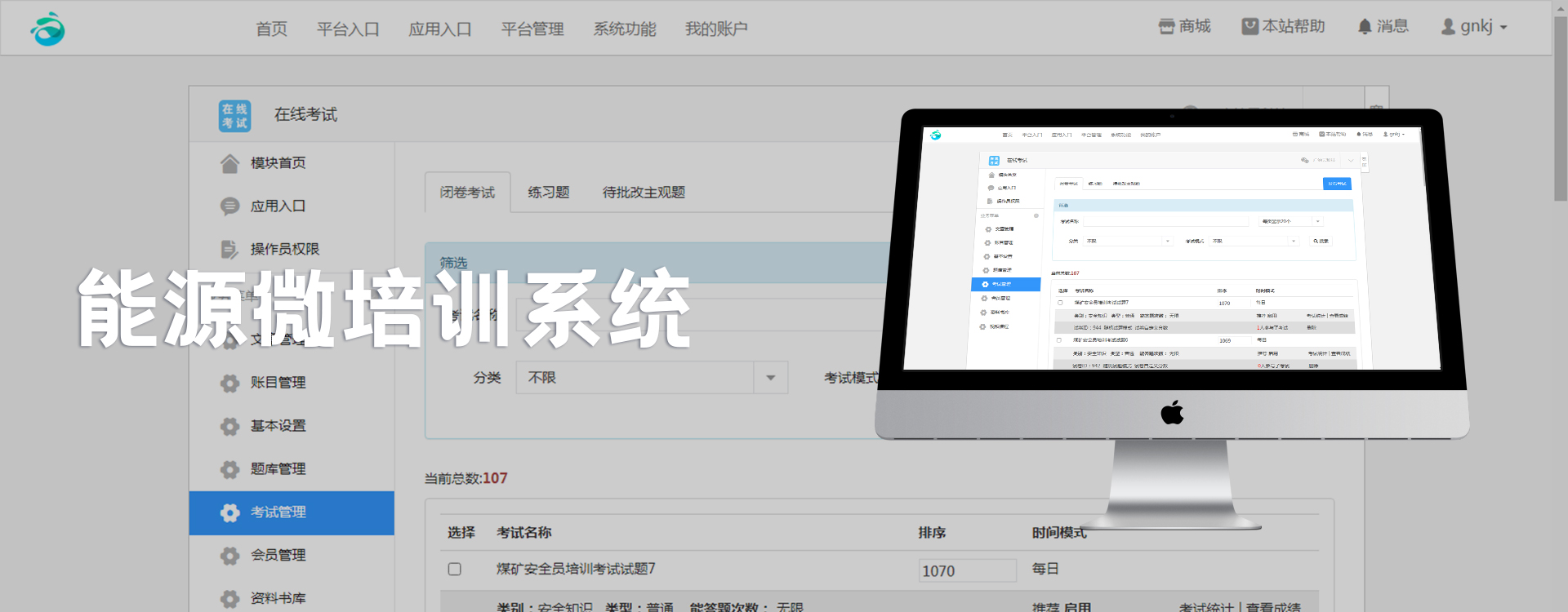The width and height of the screenshot is (1568, 612).
Task: Click the 选择 column header
Action: click(x=461, y=533)
